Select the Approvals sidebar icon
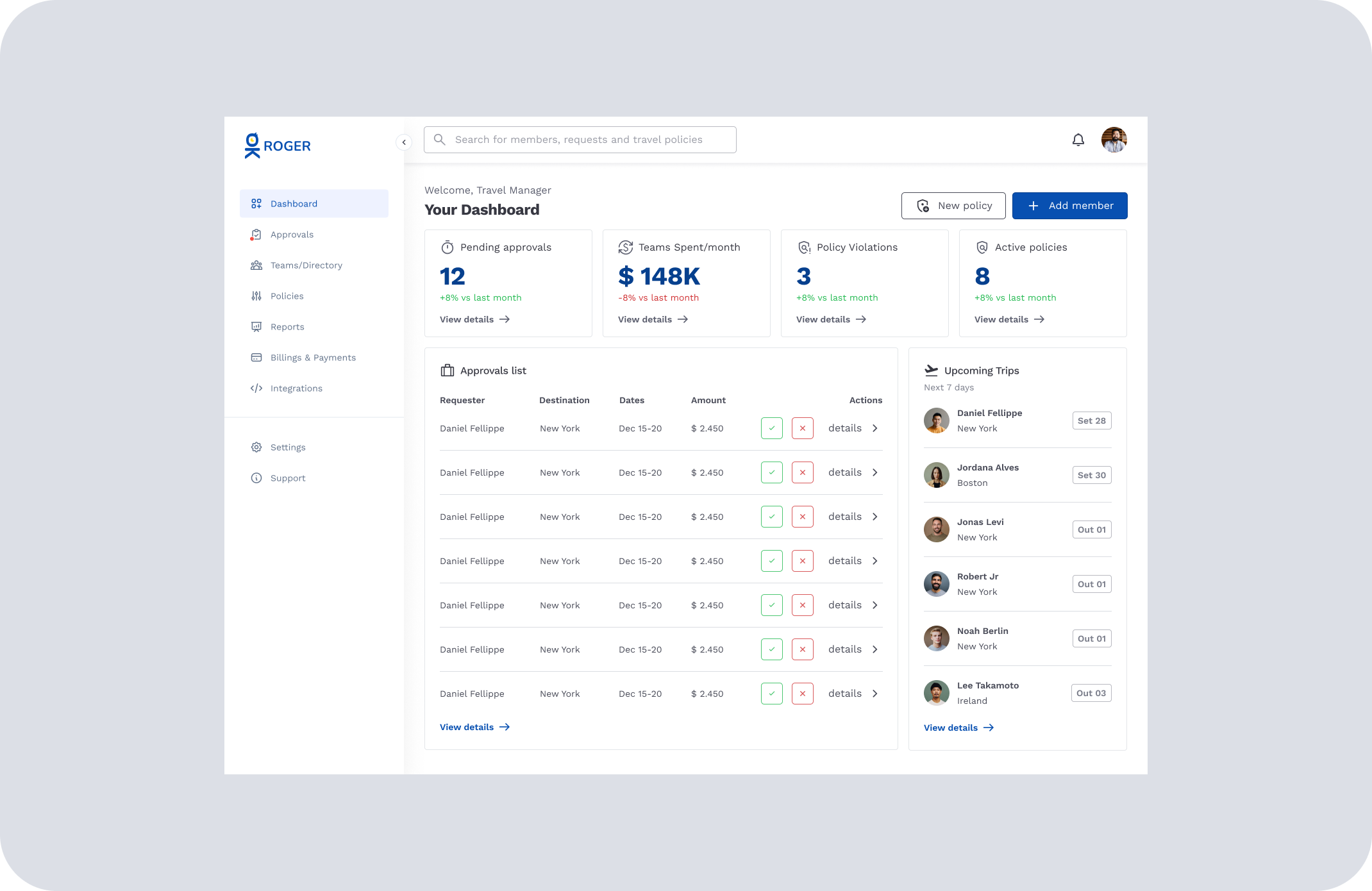This screenshot has height=891, width=1372. 256,234
